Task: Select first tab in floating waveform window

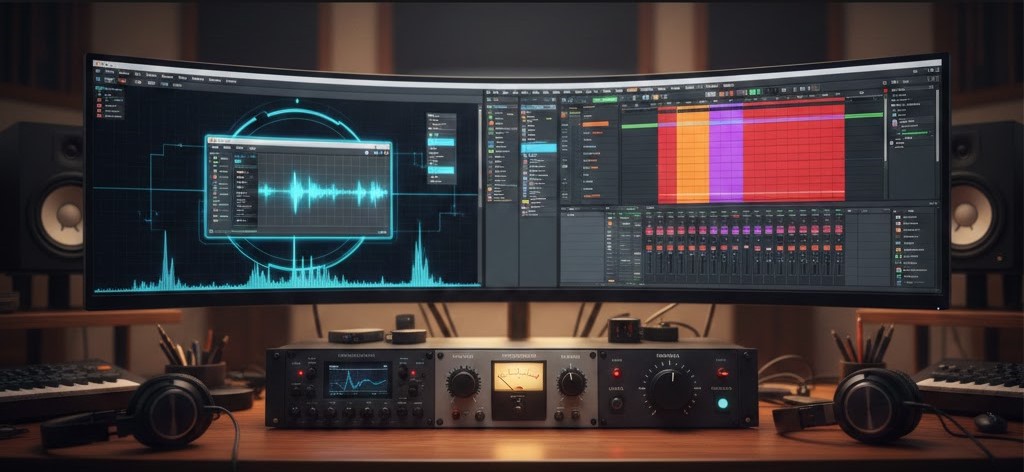Action: coord(214,147)
